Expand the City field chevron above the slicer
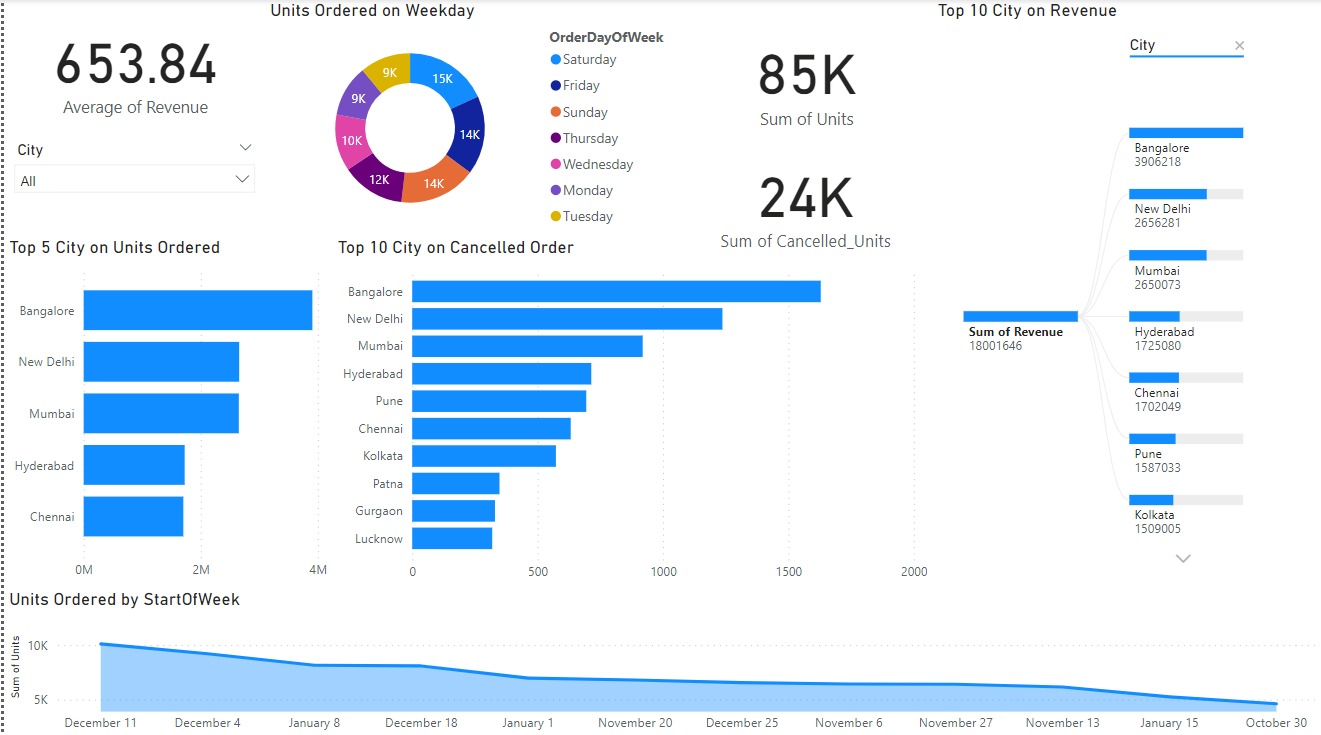This screenshot has width=1321, height=735. (245, 146)
